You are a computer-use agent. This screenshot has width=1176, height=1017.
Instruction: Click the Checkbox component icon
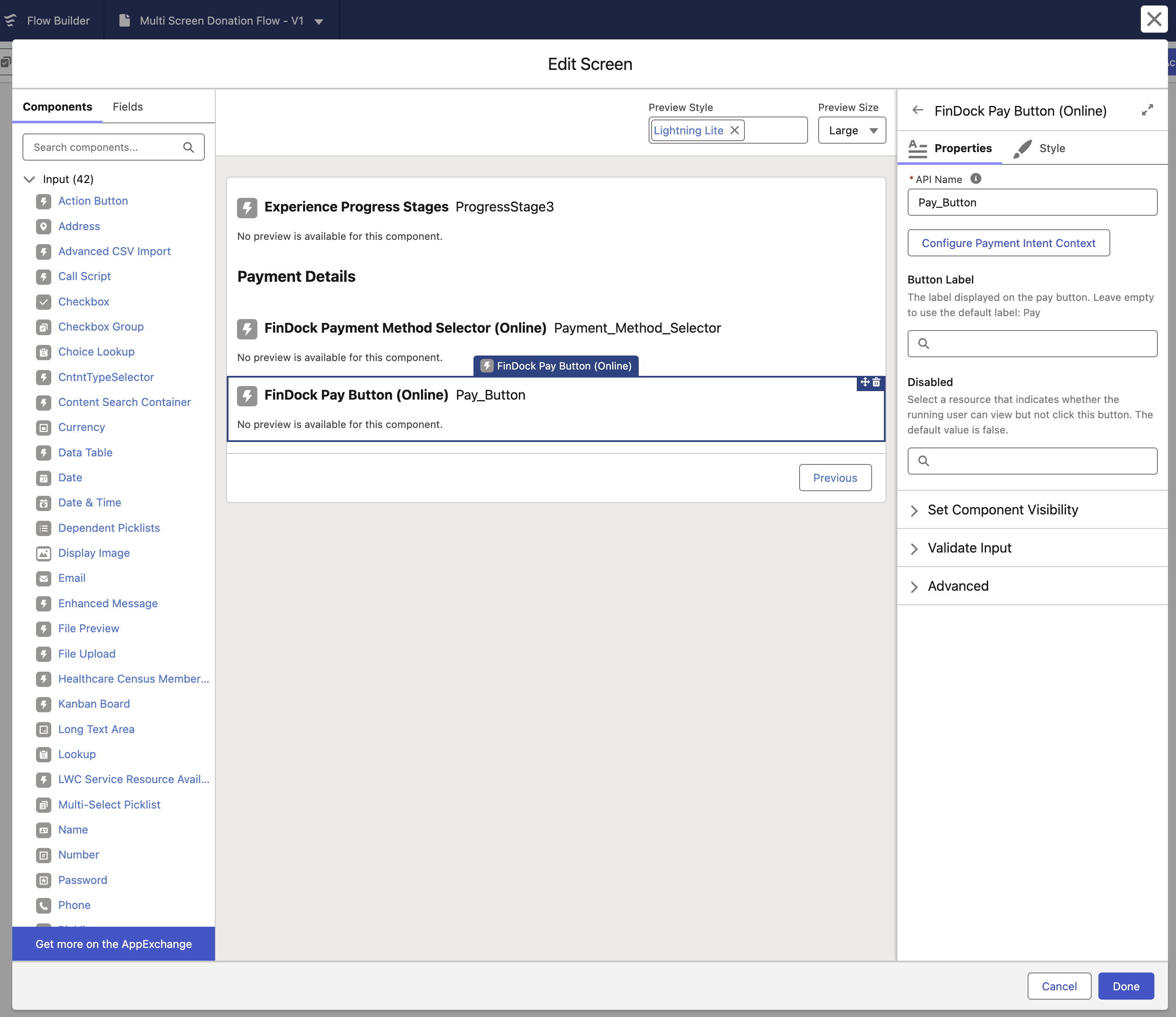(44, 302)
